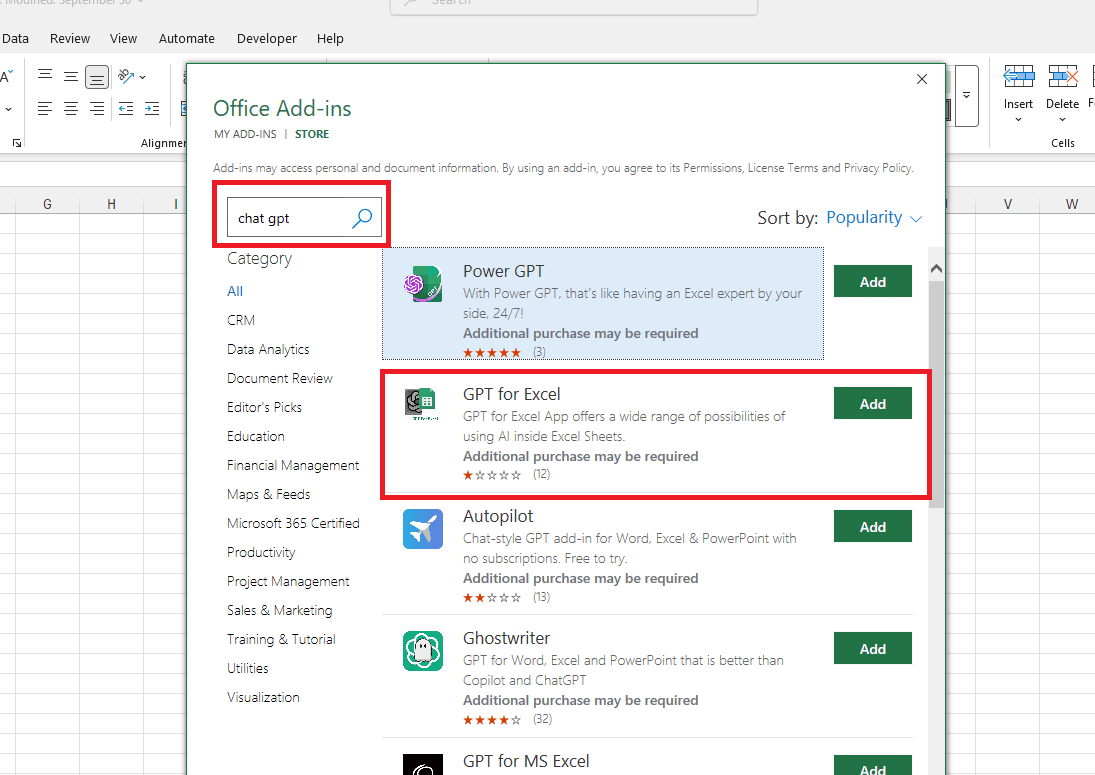This screenshot has width=1095, height=775.
Task: Increase the cell indent
Action: [x=152, y=108]
